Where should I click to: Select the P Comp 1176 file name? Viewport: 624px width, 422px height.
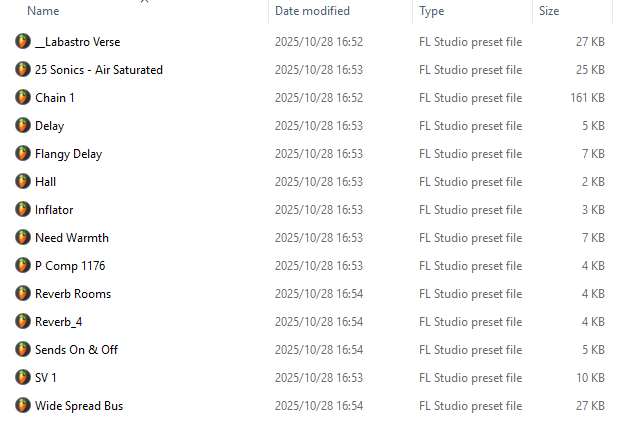pyautogui.click(x=70, y=266)
